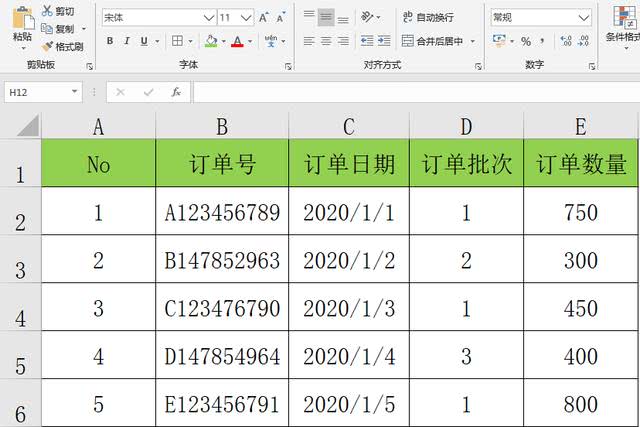Select the Format Painter (格式刷) brush
This screenshot has height=427, width=640.
[62, 47]
